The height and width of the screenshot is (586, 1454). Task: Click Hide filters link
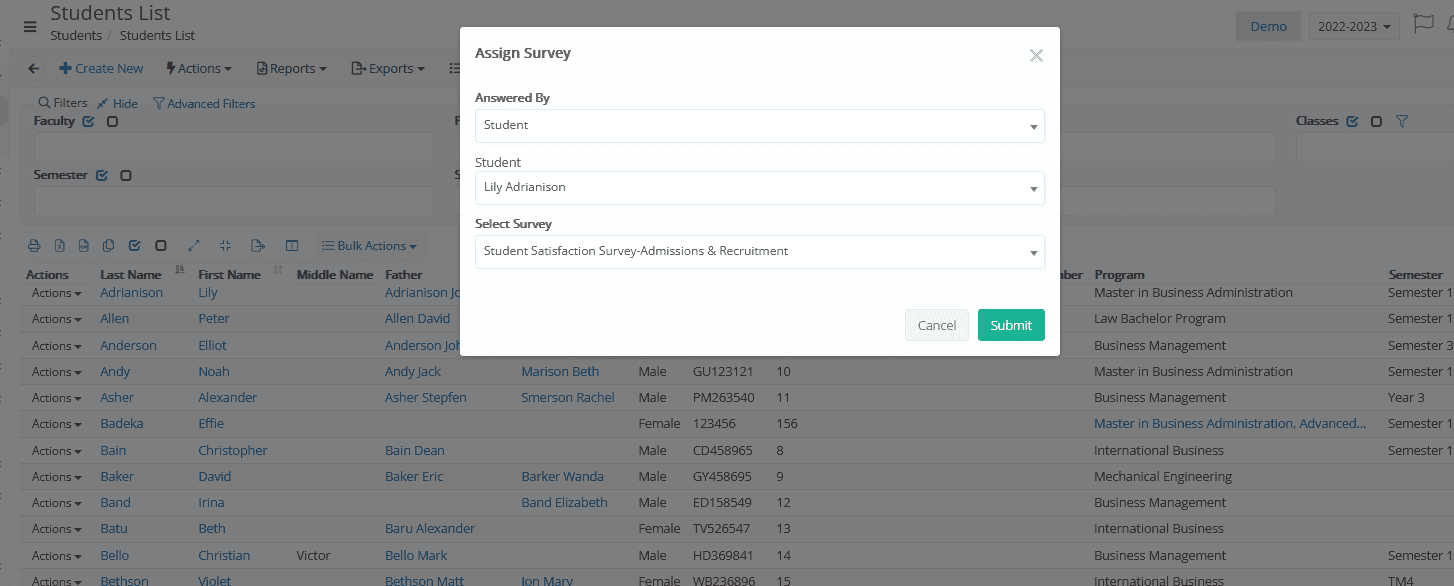(x=118, y=104)
